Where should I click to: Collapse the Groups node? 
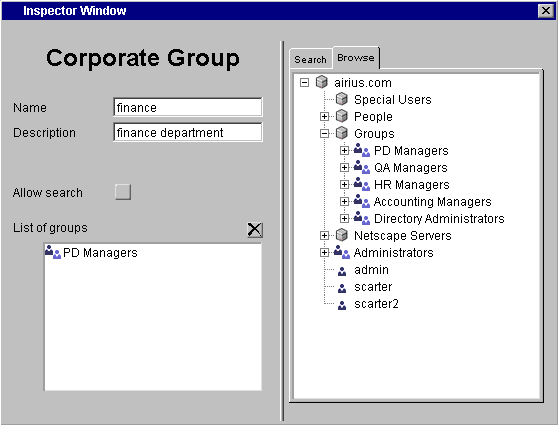click(324, 133)
